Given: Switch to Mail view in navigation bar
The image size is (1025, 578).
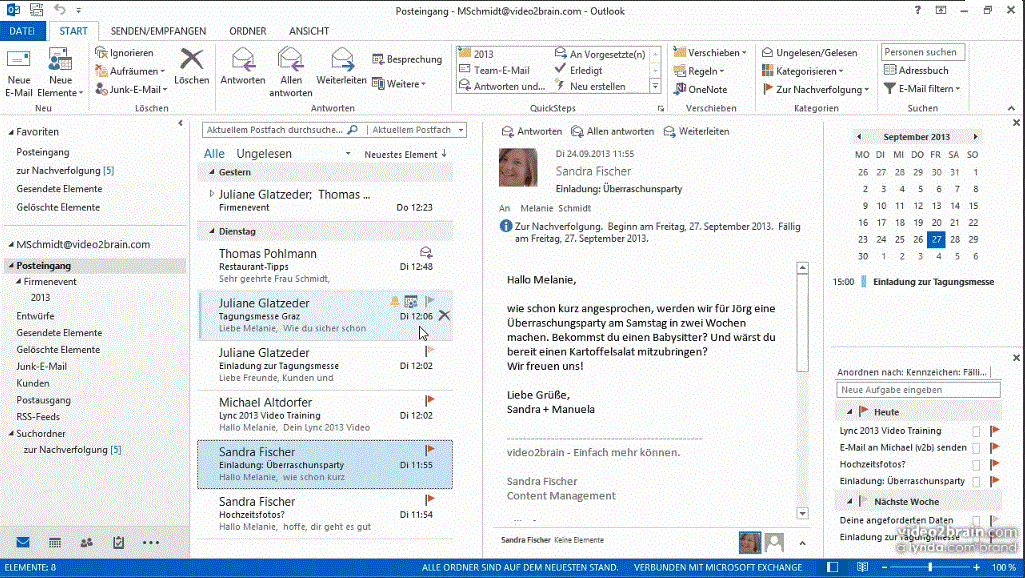Looking at the screenshot, I should coord(23,542).
